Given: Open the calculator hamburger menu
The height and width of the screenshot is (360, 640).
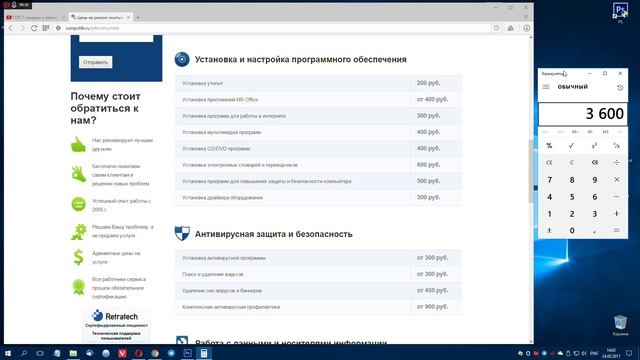Looking at the screenshot, I should pyautogui.click(x=546, y=87).
